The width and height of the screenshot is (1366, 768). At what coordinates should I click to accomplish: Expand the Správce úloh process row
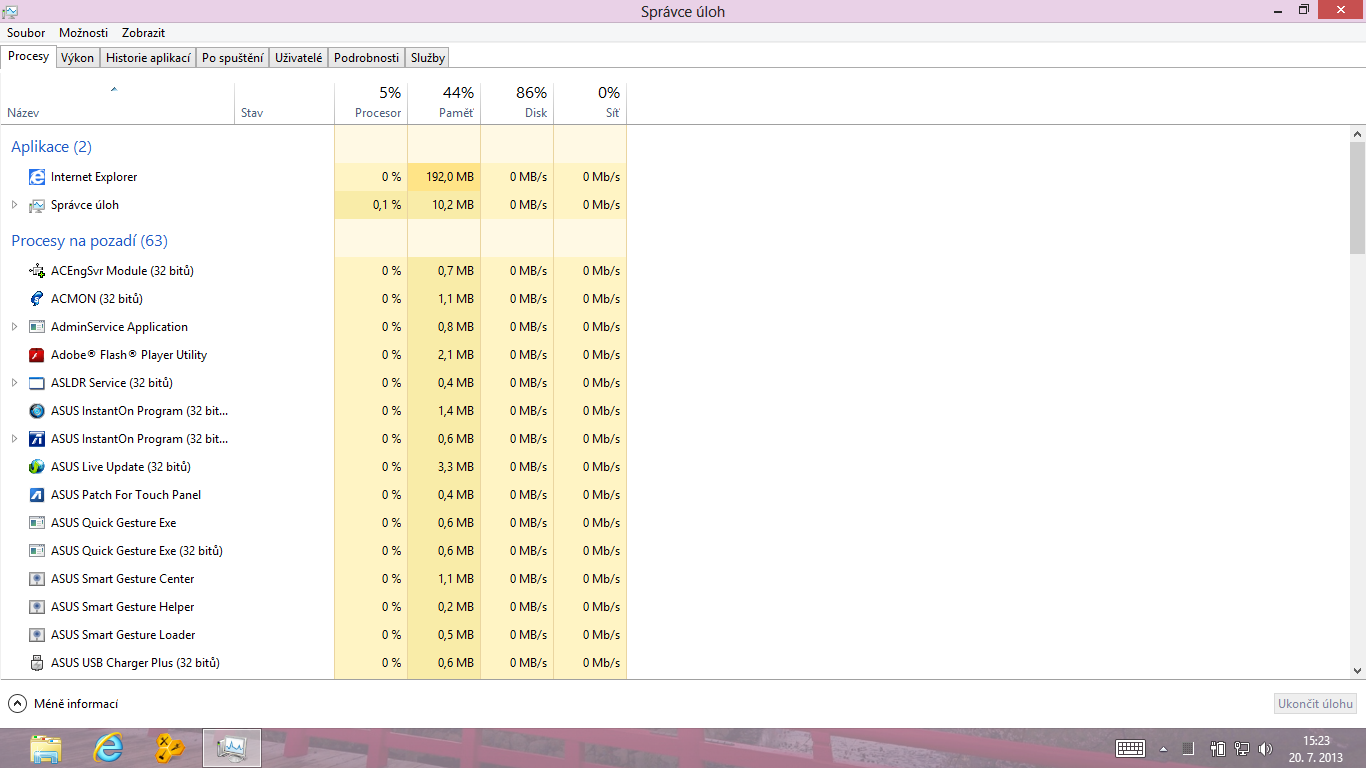pyautogui.click(x=14, y=205)
